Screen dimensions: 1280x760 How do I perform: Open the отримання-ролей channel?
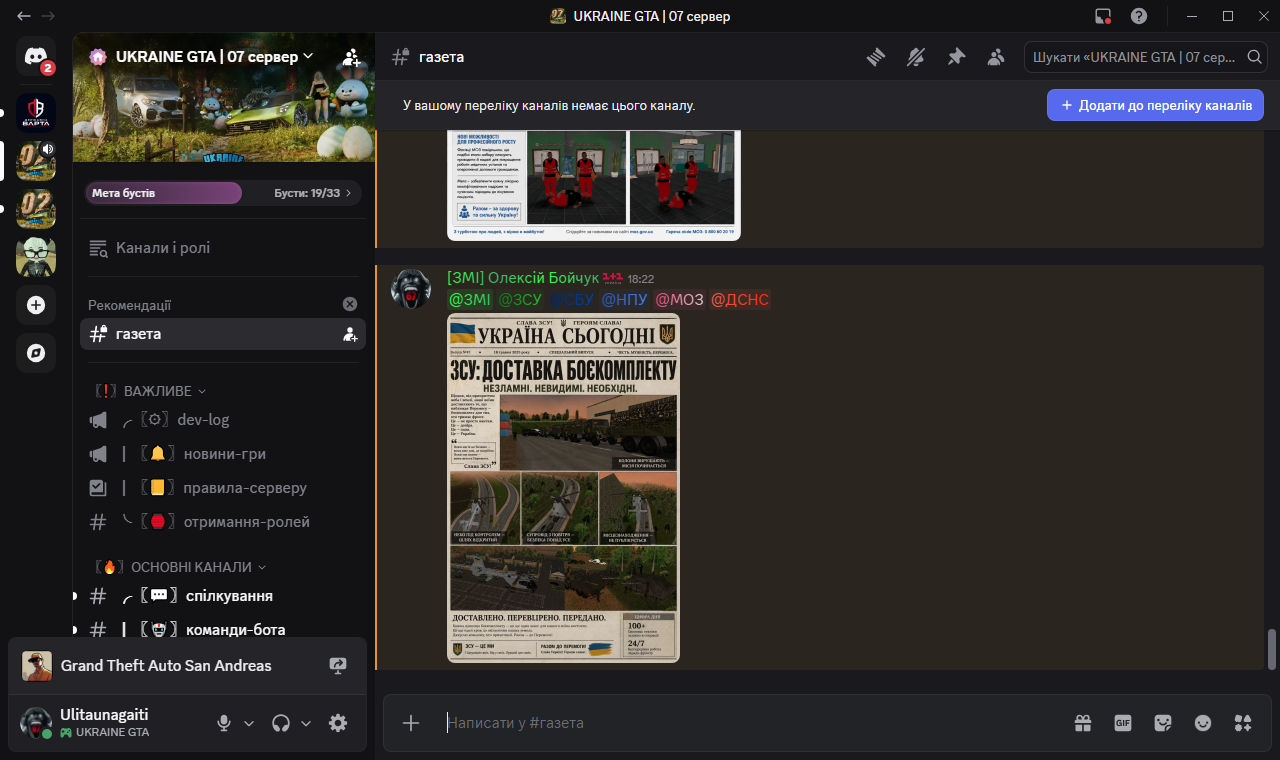[x=222, y=522]
